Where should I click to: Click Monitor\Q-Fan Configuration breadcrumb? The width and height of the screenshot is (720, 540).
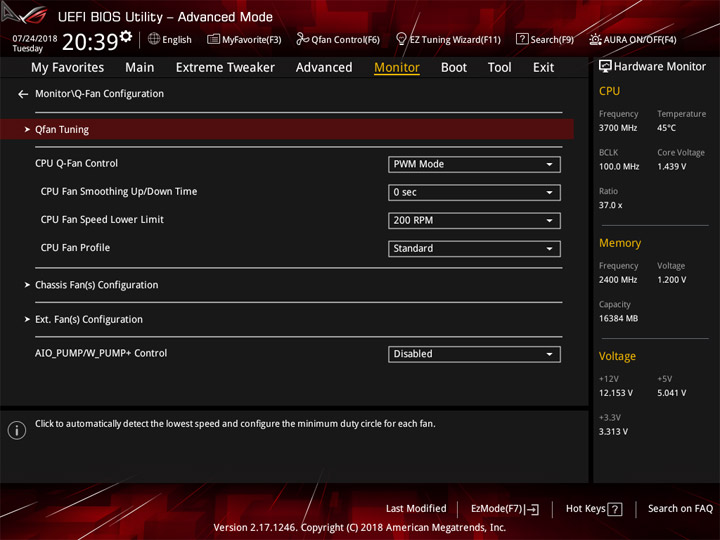point(100,94)
